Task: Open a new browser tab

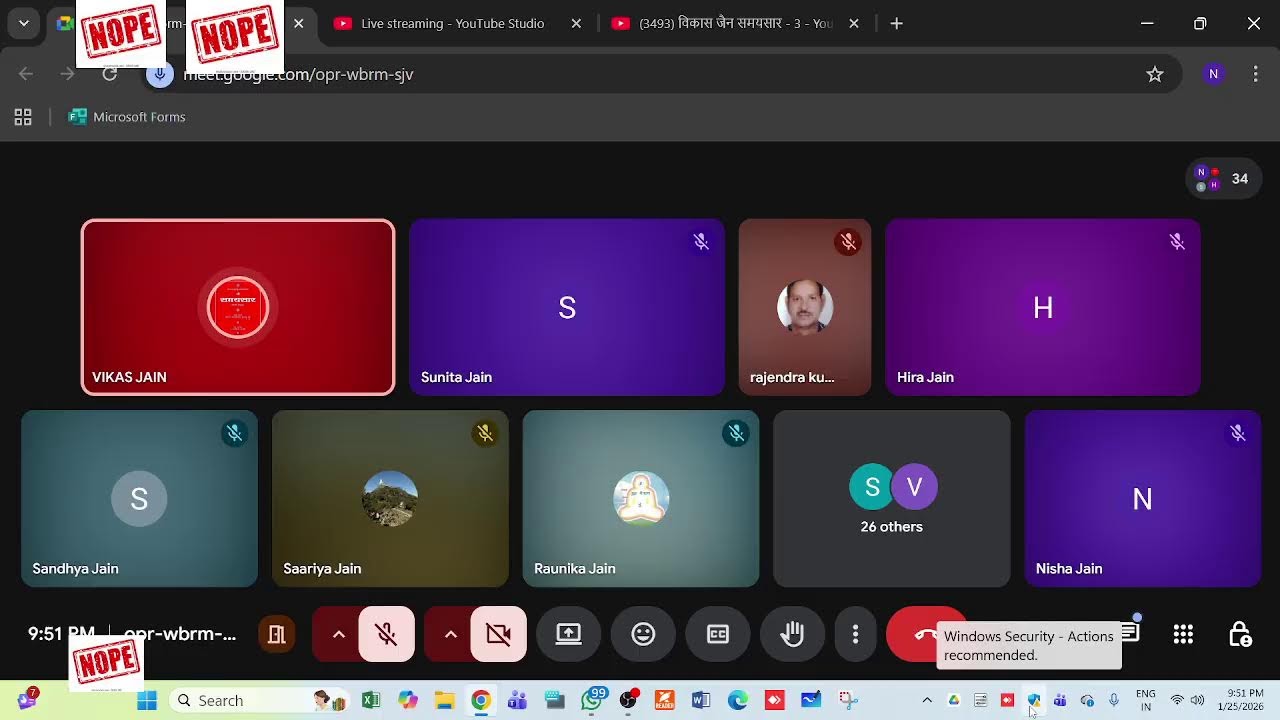Action: coord(897,23)
